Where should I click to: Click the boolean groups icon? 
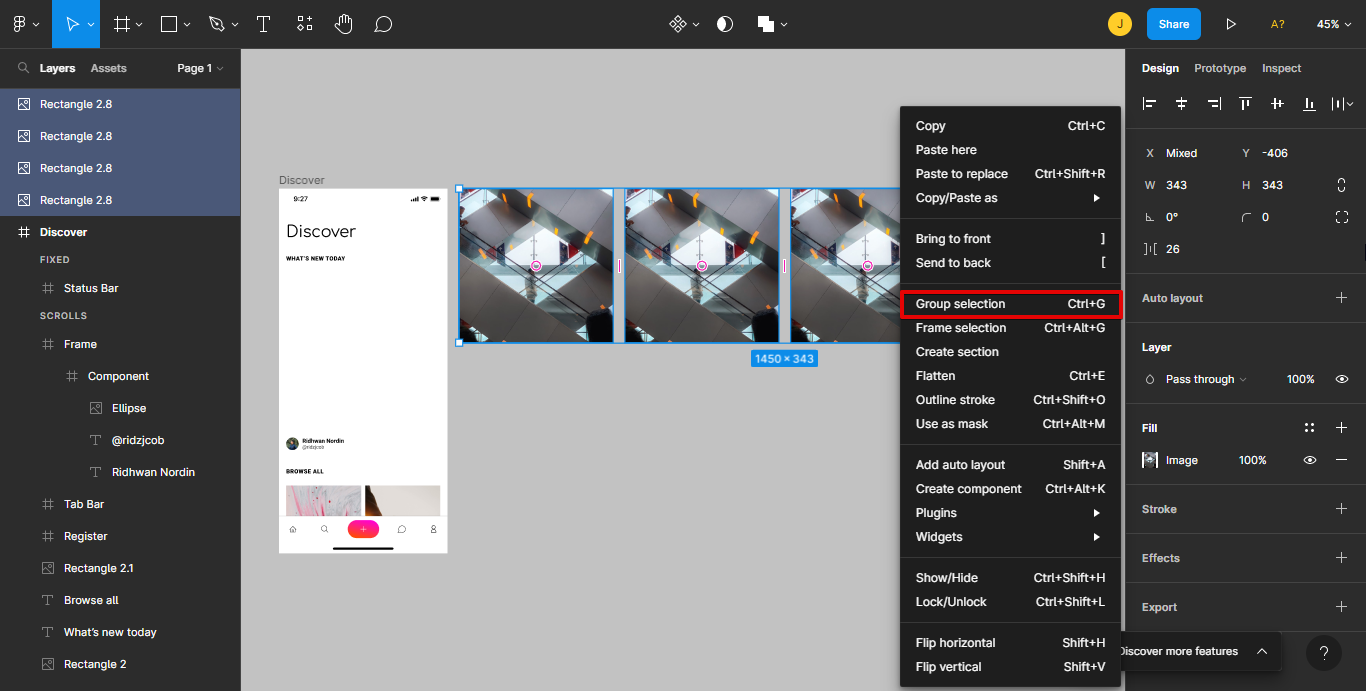[x=766, y=24]
